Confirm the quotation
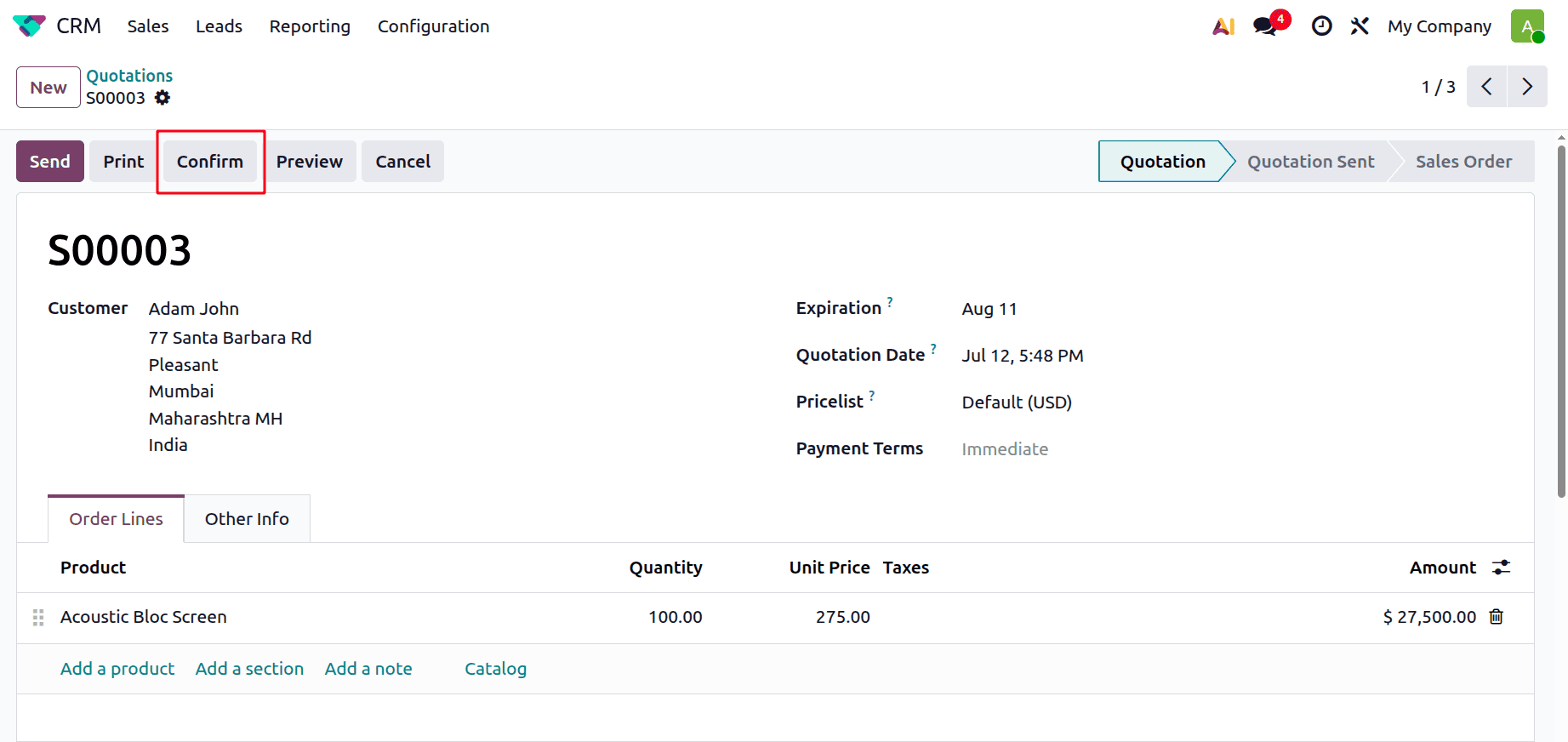The height and width of the screenshot is (742, 1568). tap(210, 161)
